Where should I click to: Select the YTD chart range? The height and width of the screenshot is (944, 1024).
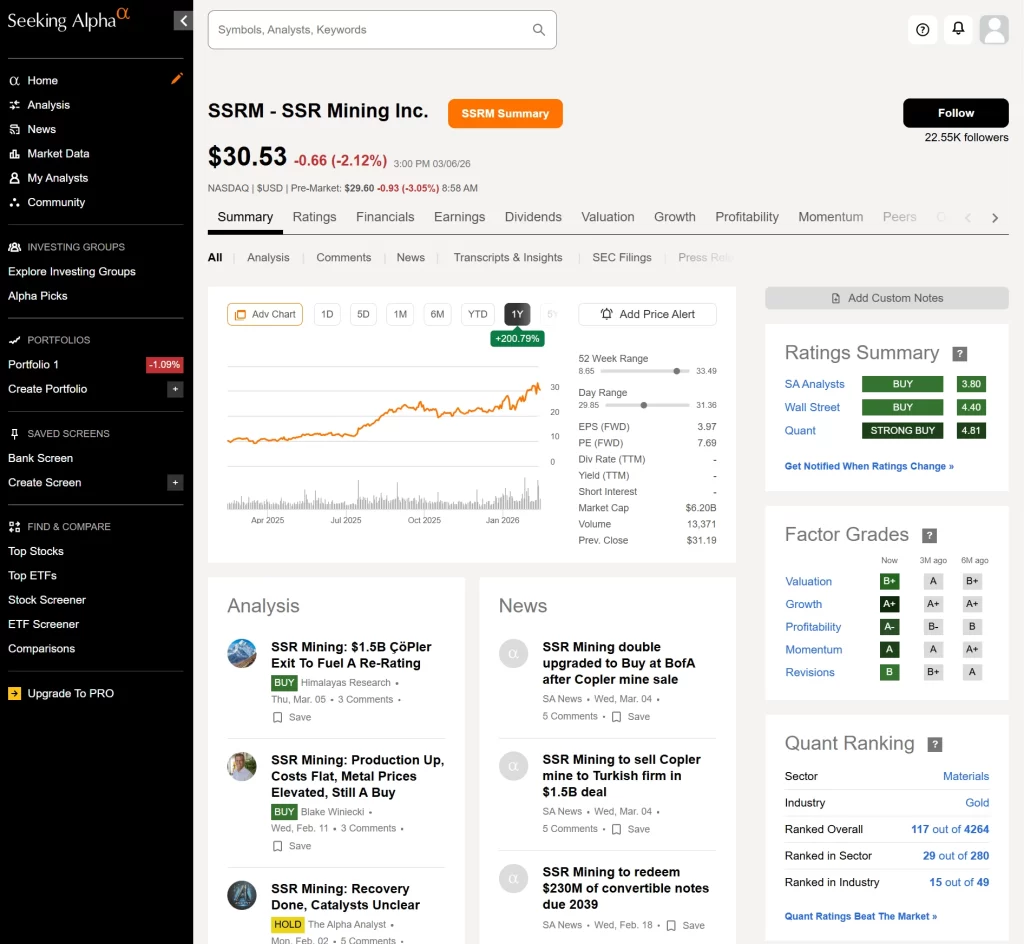pos(478,314)
